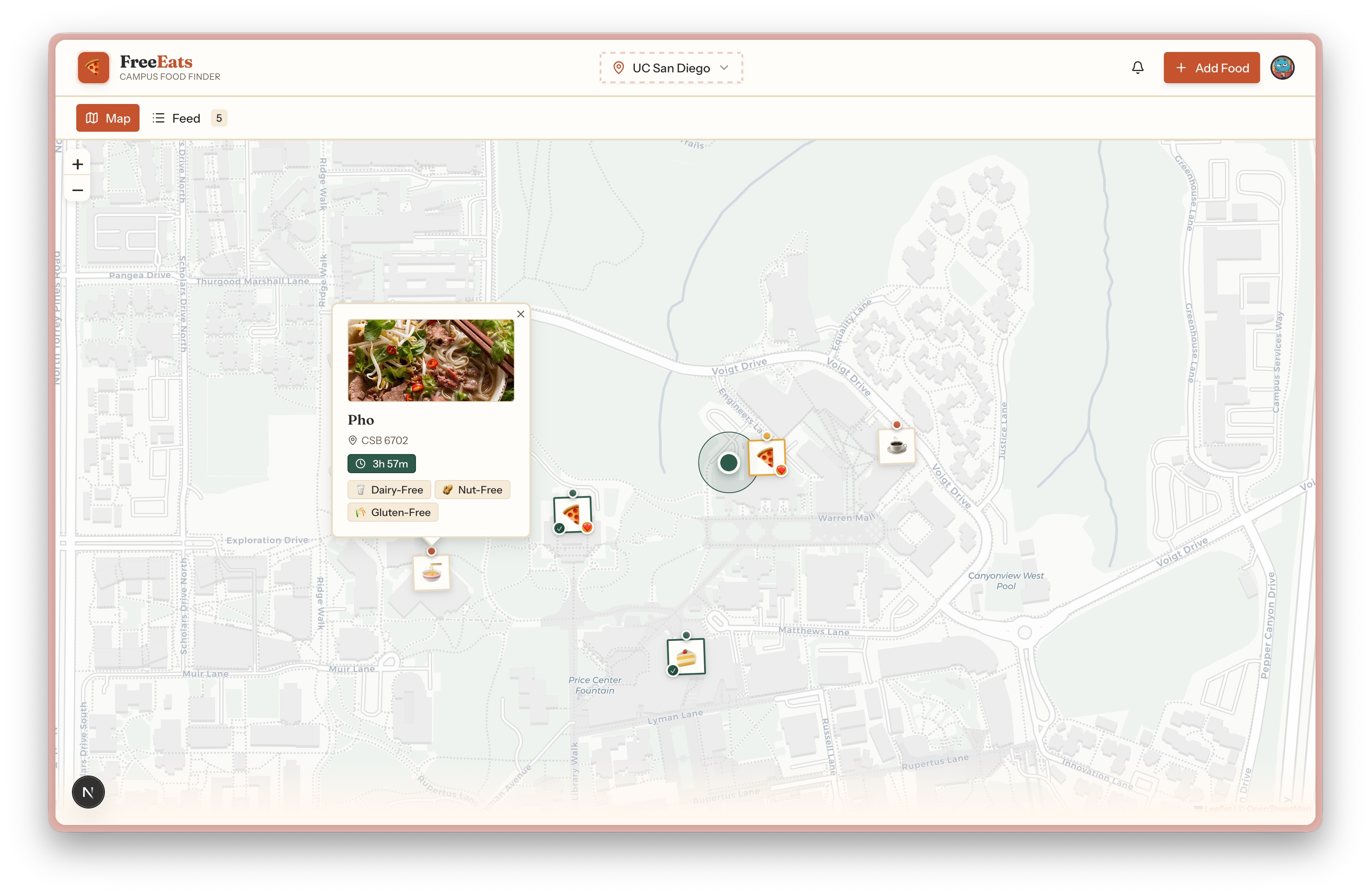This screenshot has height=896, width=1371.
Task: Click the pizza marker beside user location
Action: [766, 458]
